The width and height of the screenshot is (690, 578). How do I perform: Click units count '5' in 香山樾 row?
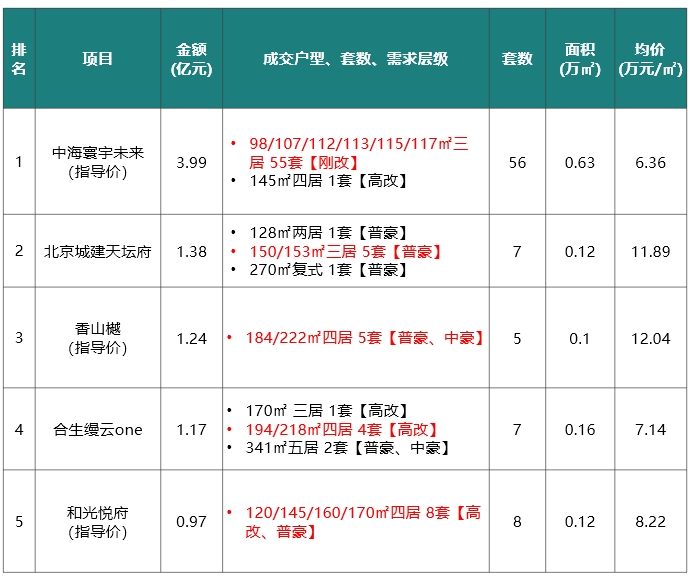517,338
